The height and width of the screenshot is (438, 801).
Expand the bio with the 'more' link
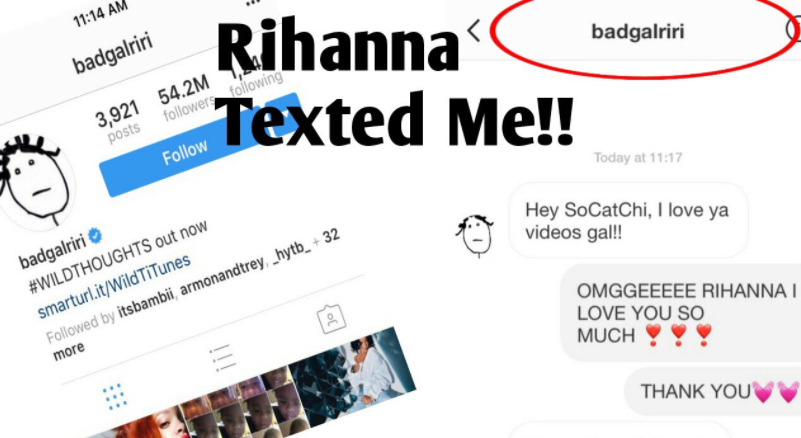point(69,351)
